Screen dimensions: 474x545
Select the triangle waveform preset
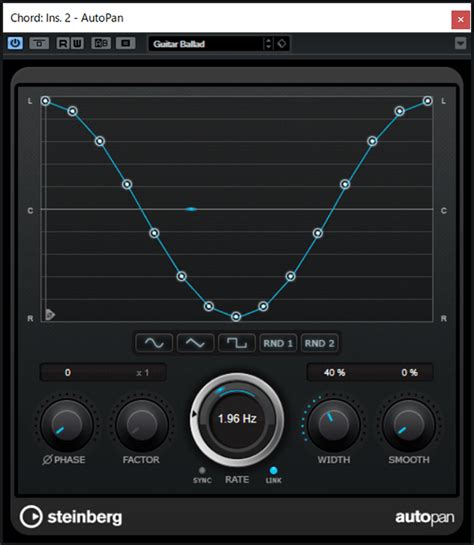coord(195,343)
